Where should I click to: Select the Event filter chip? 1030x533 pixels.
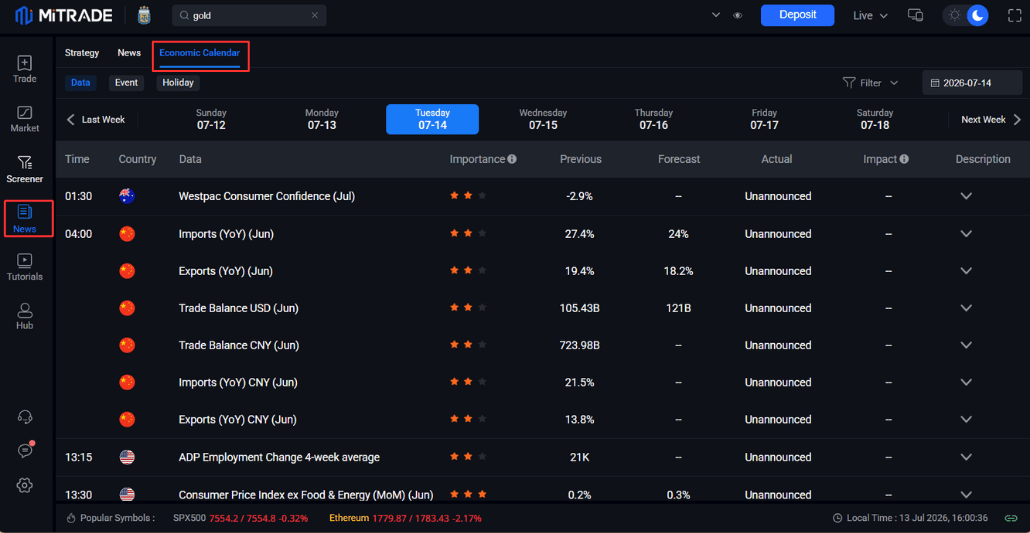pos(126,83)
